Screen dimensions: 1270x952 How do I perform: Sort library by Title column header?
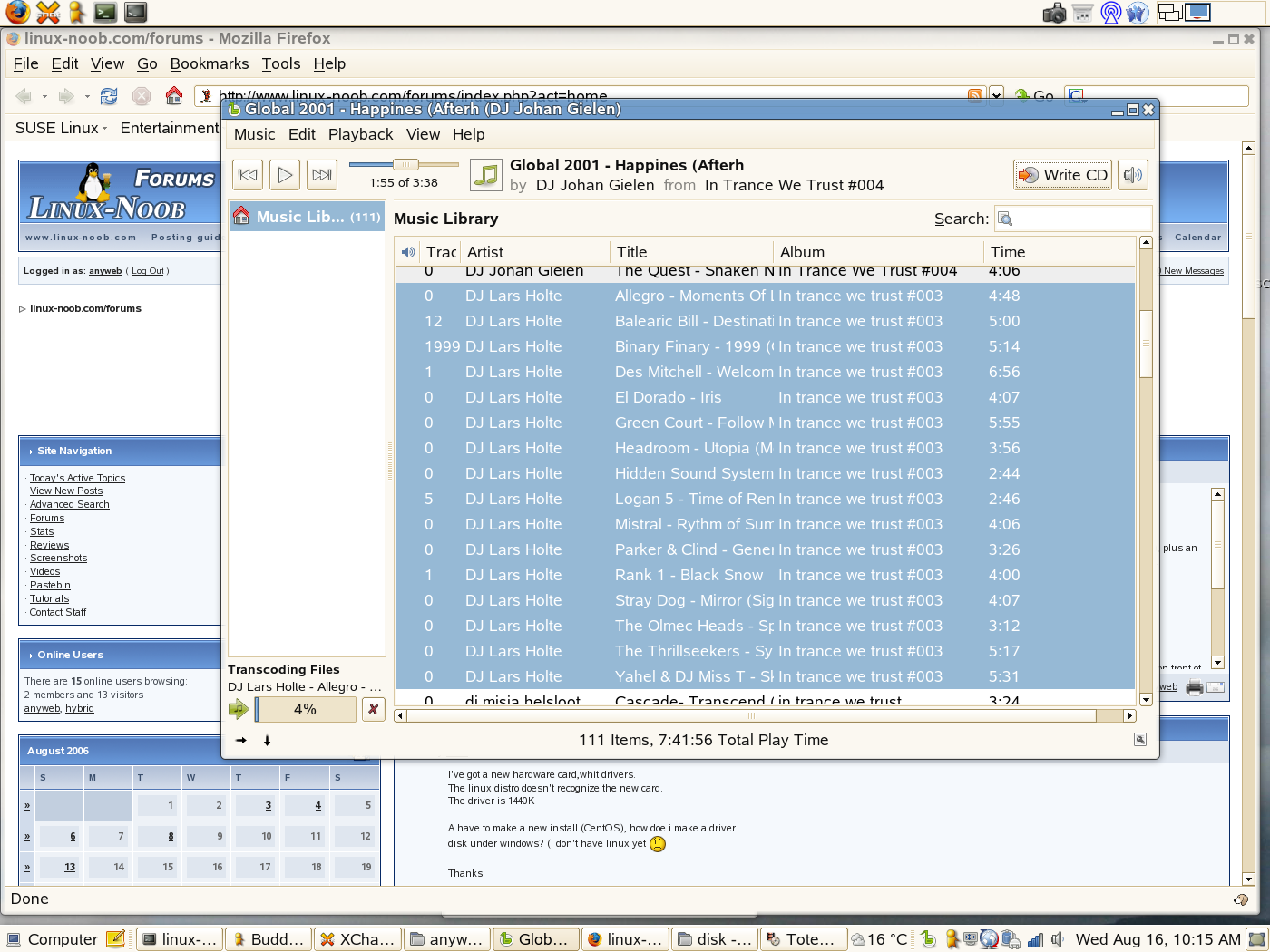(x=691, y=252)
